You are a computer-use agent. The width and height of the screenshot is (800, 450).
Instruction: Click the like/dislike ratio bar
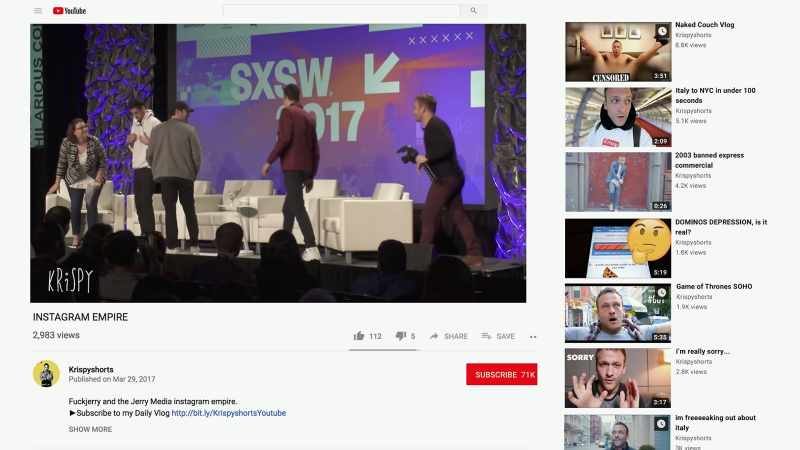[x=383, y=350]
